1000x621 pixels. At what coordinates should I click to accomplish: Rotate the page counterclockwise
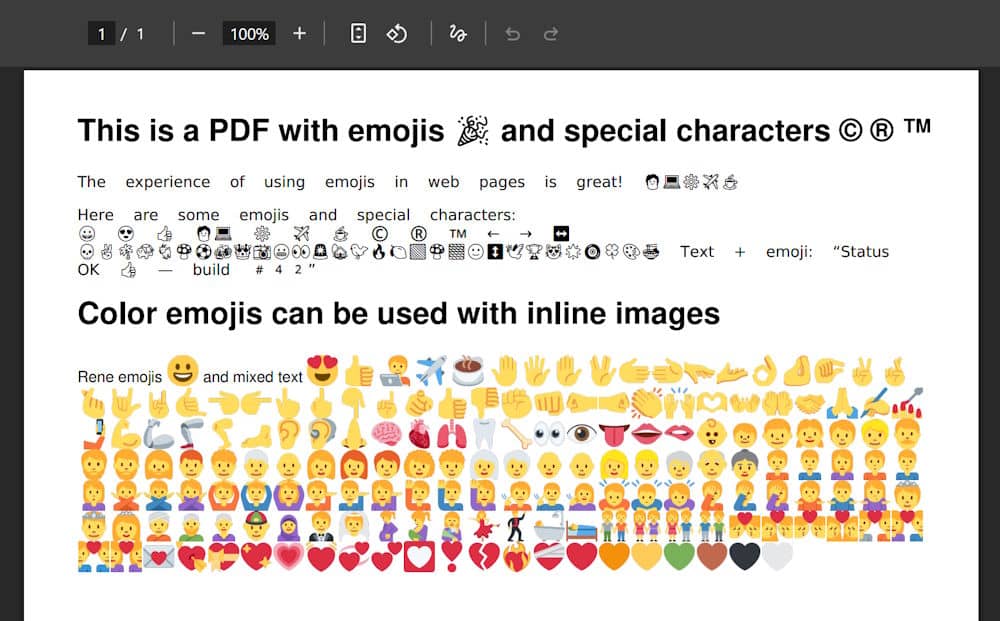coord(397,33)
